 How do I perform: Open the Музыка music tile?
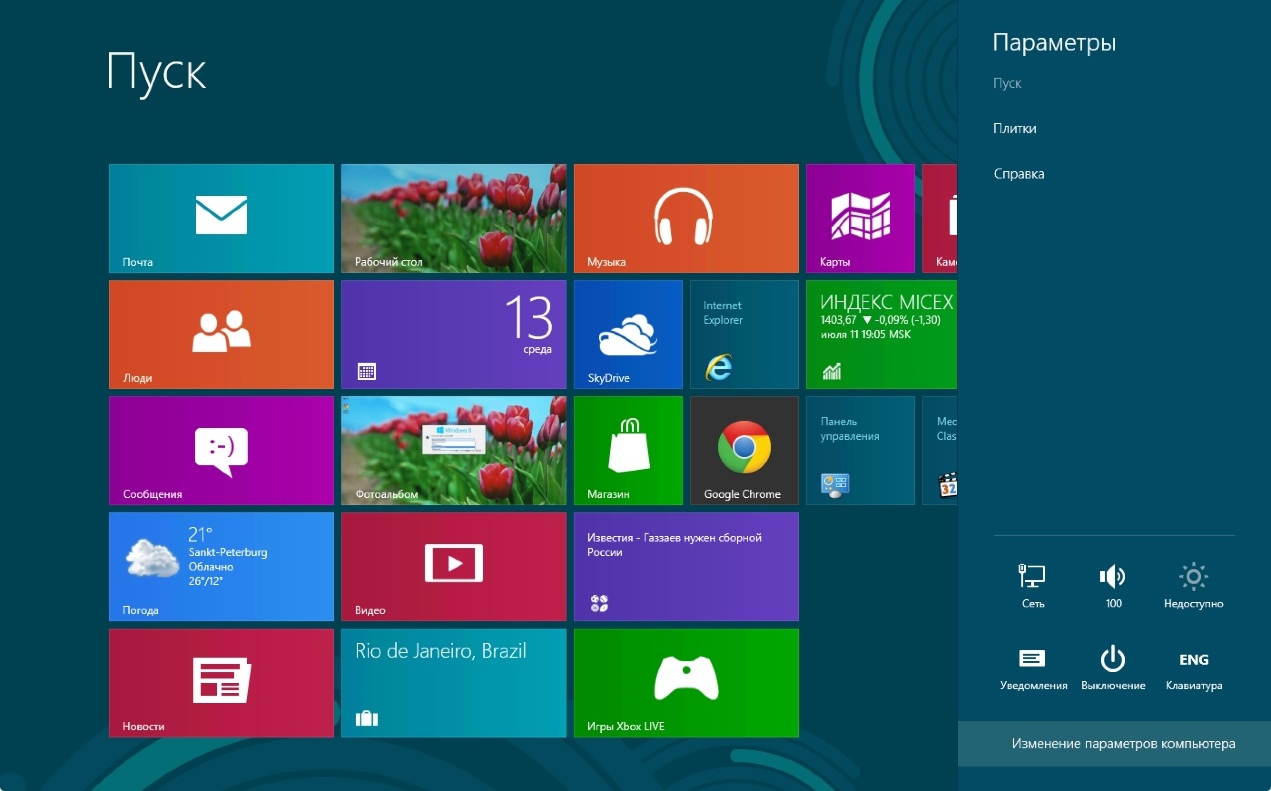pos(686,218)
